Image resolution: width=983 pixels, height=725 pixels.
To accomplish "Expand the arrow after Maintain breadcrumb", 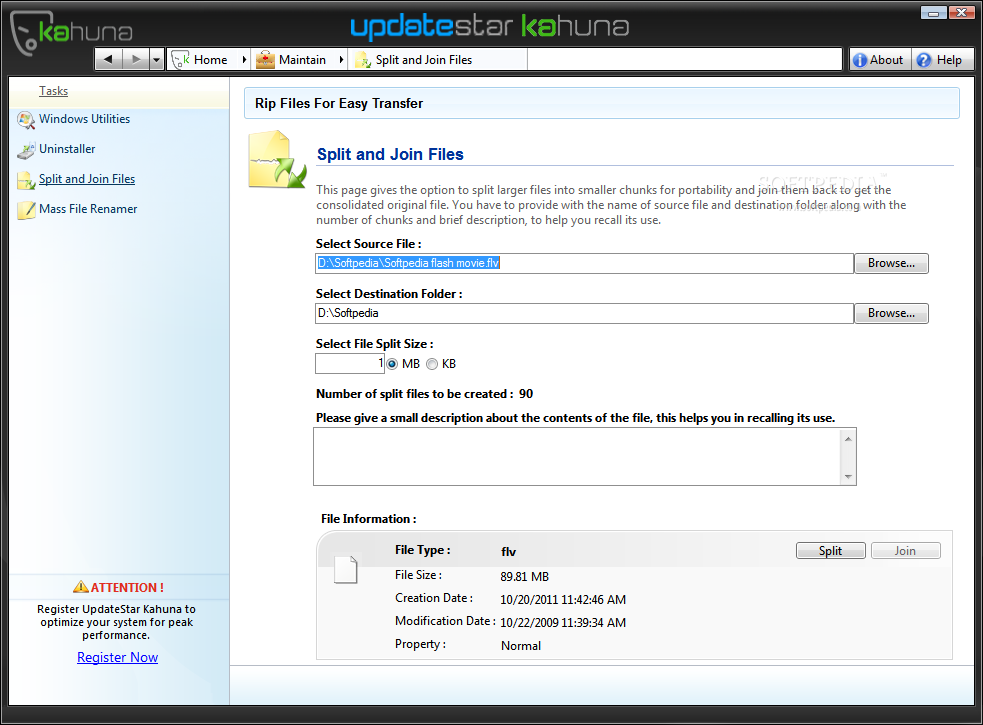I will (x=341, y=60).
